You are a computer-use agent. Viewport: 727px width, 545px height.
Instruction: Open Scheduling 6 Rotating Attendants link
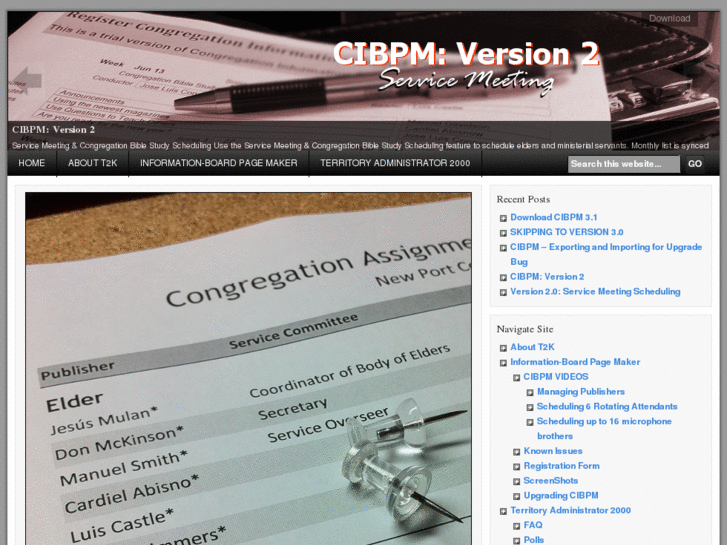coord(607,406)
